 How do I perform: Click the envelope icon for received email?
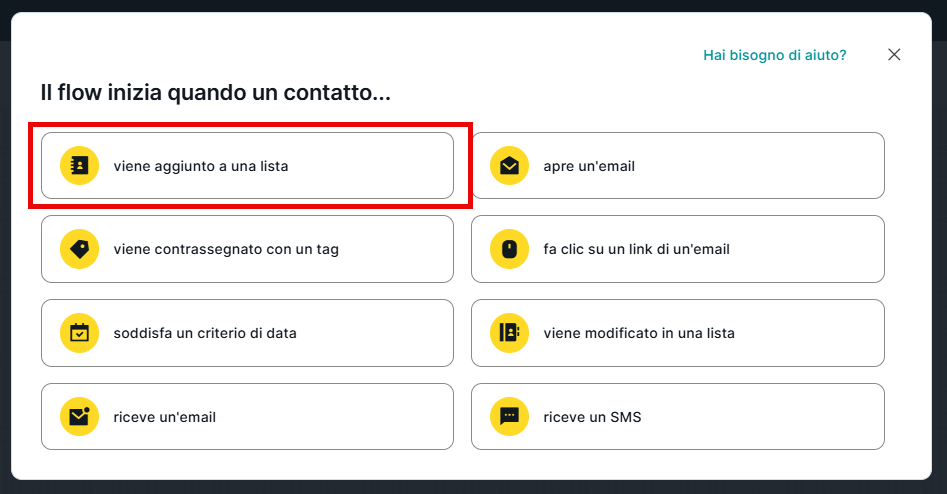pyautogui.click(x=79, y=417)
